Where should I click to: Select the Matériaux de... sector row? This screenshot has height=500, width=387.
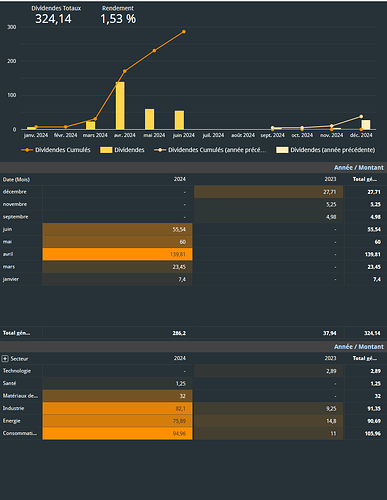point(20,396)
